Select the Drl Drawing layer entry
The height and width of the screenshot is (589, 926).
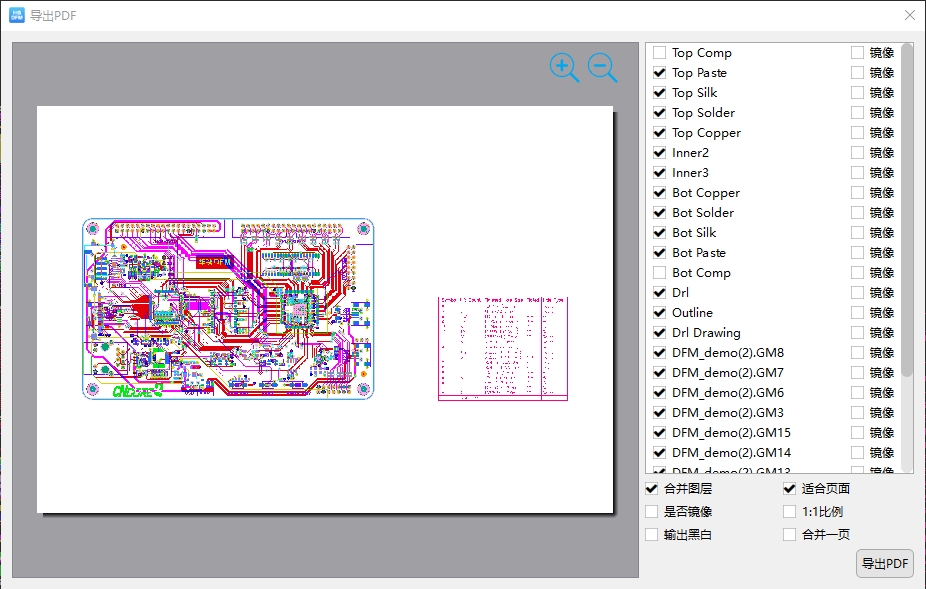(706, 333)
